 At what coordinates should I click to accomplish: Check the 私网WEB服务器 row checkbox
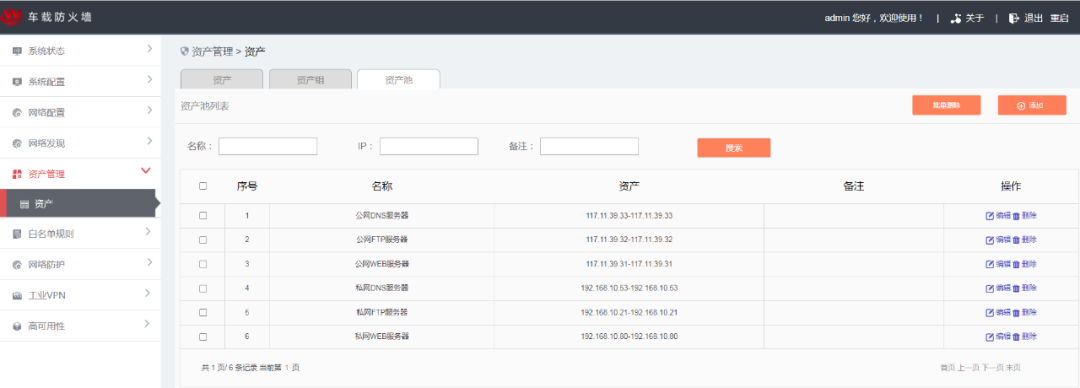(x=202, y=336)
